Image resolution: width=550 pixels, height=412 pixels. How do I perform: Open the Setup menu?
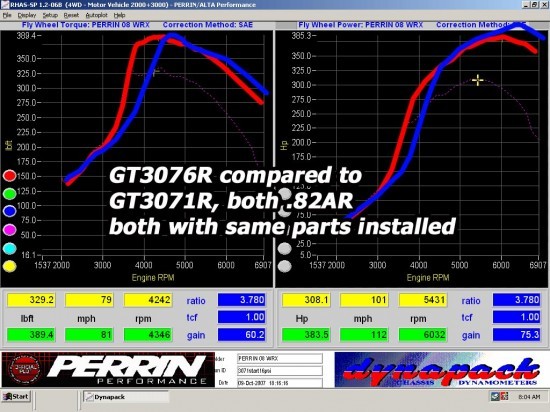pos(50,15)
